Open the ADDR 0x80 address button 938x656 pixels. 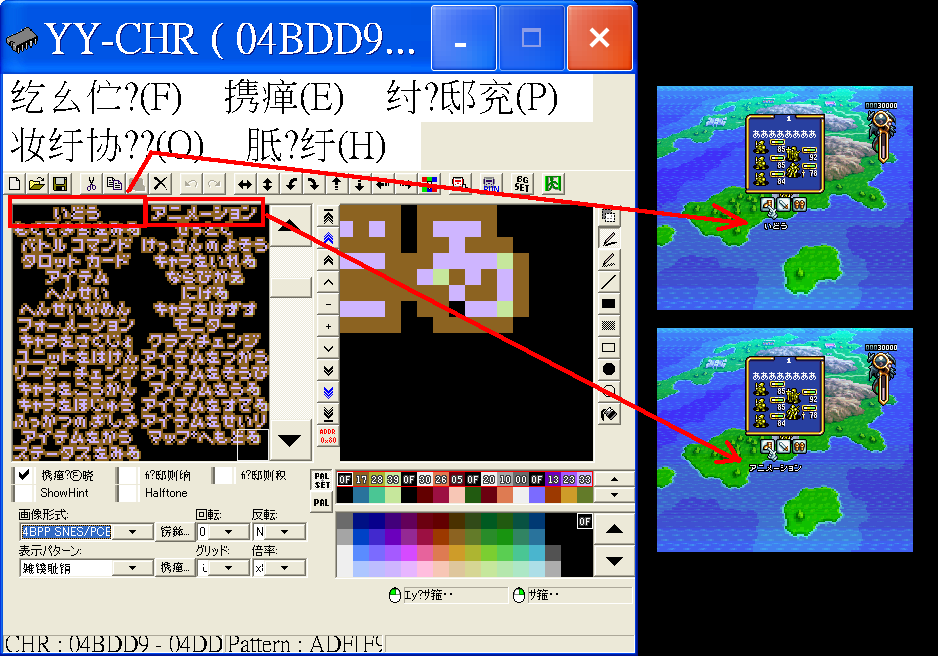(x=328, y=435)
